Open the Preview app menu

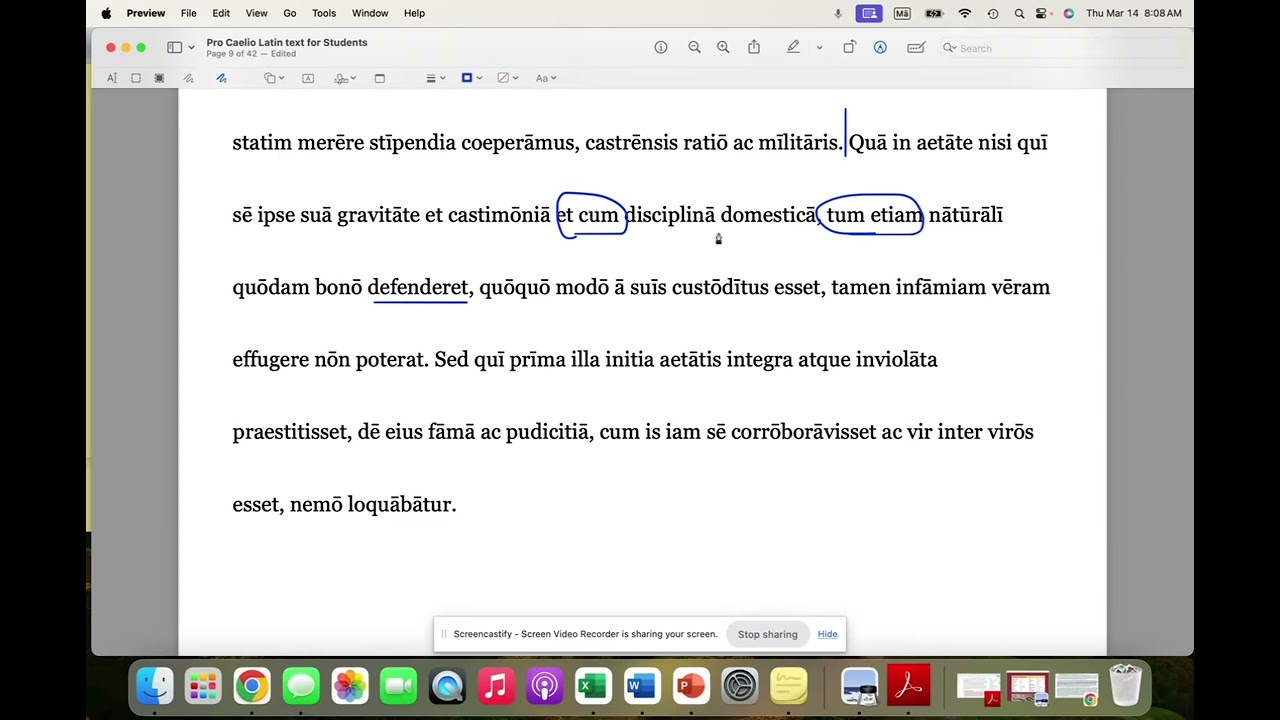pos(146,13)
